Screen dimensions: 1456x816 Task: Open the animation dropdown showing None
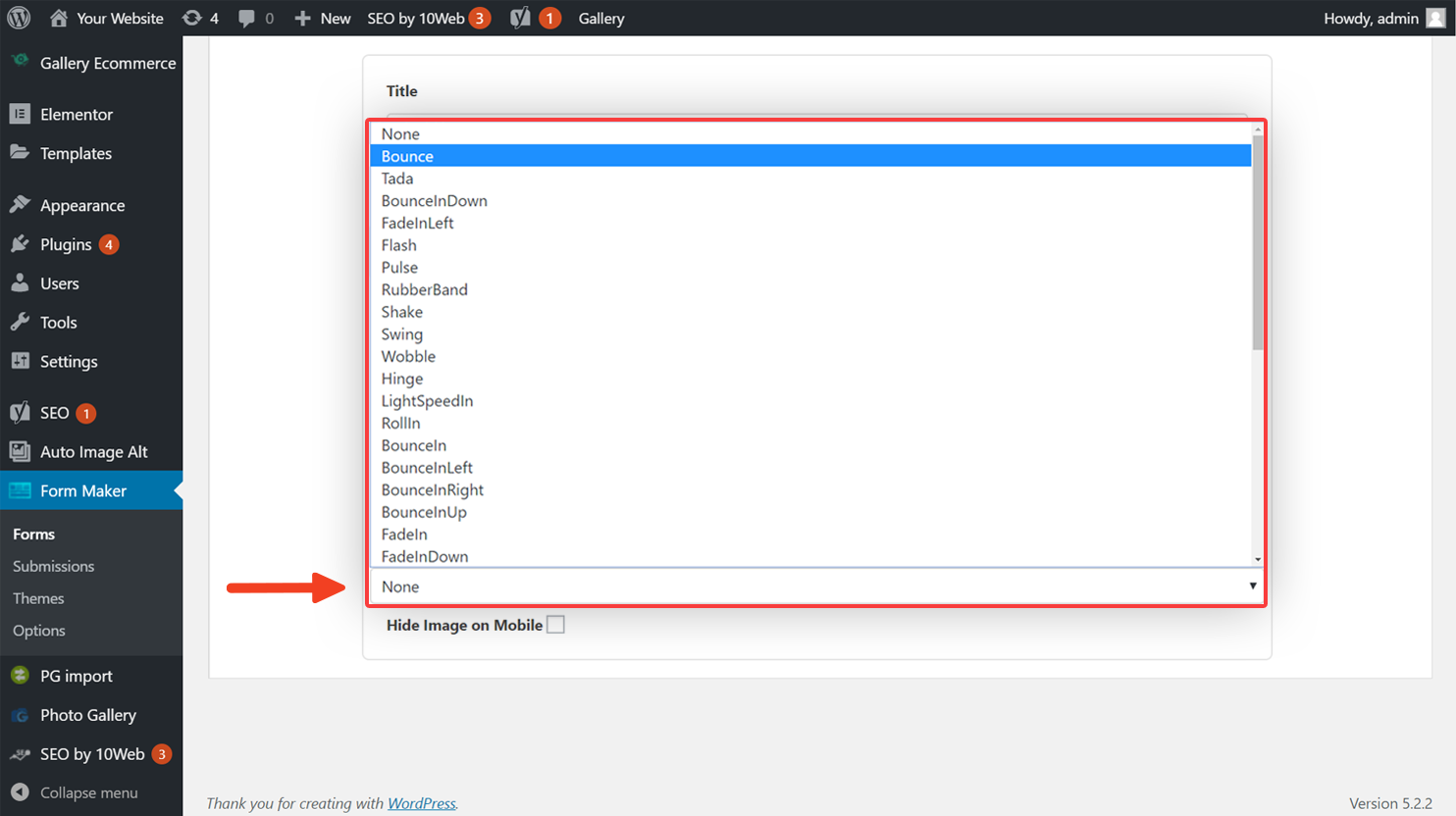pos(816,586)
